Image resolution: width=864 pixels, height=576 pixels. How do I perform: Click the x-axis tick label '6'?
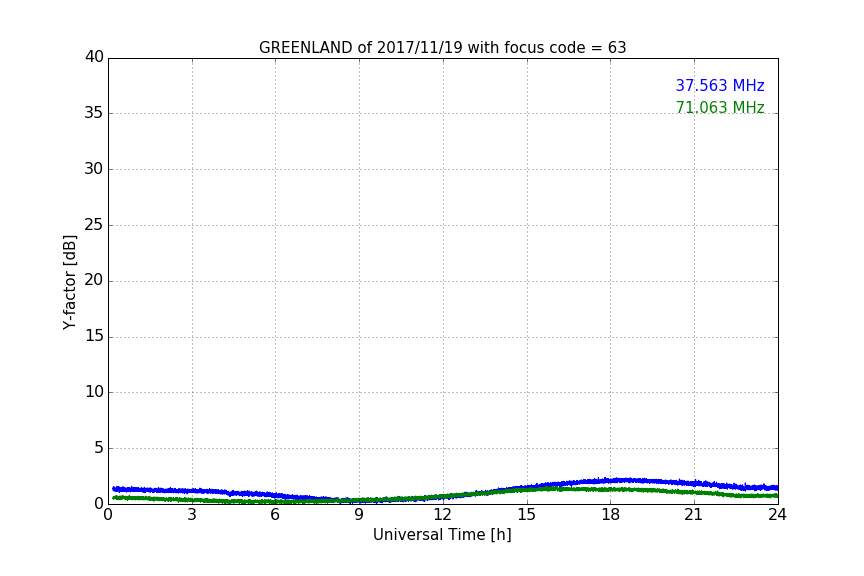coord(275,515)
